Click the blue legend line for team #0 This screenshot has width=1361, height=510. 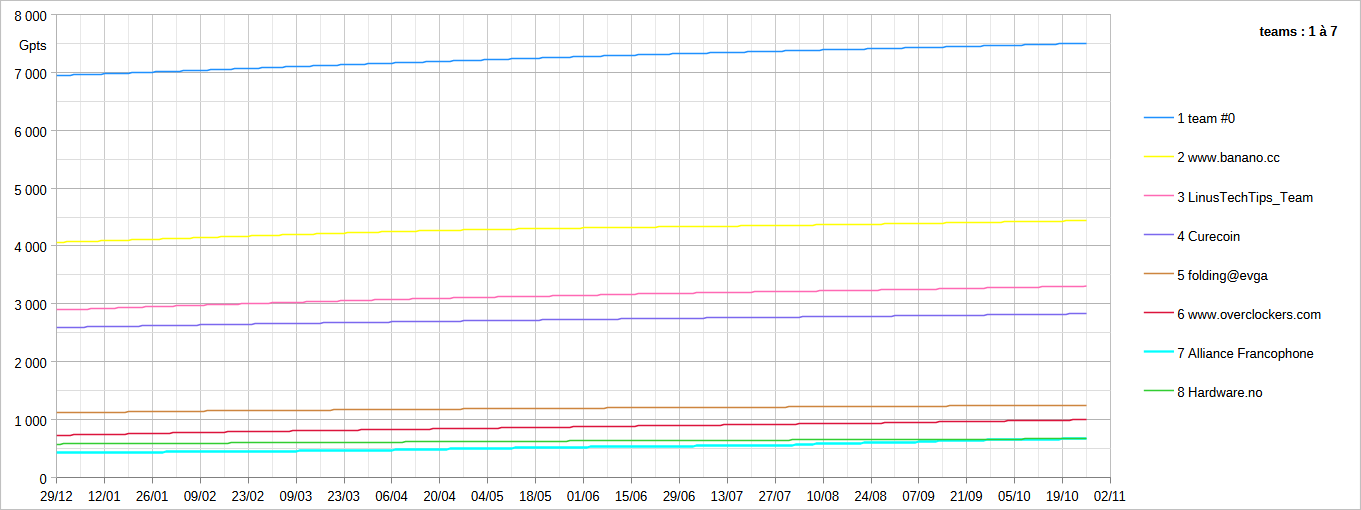(1158, 118)
